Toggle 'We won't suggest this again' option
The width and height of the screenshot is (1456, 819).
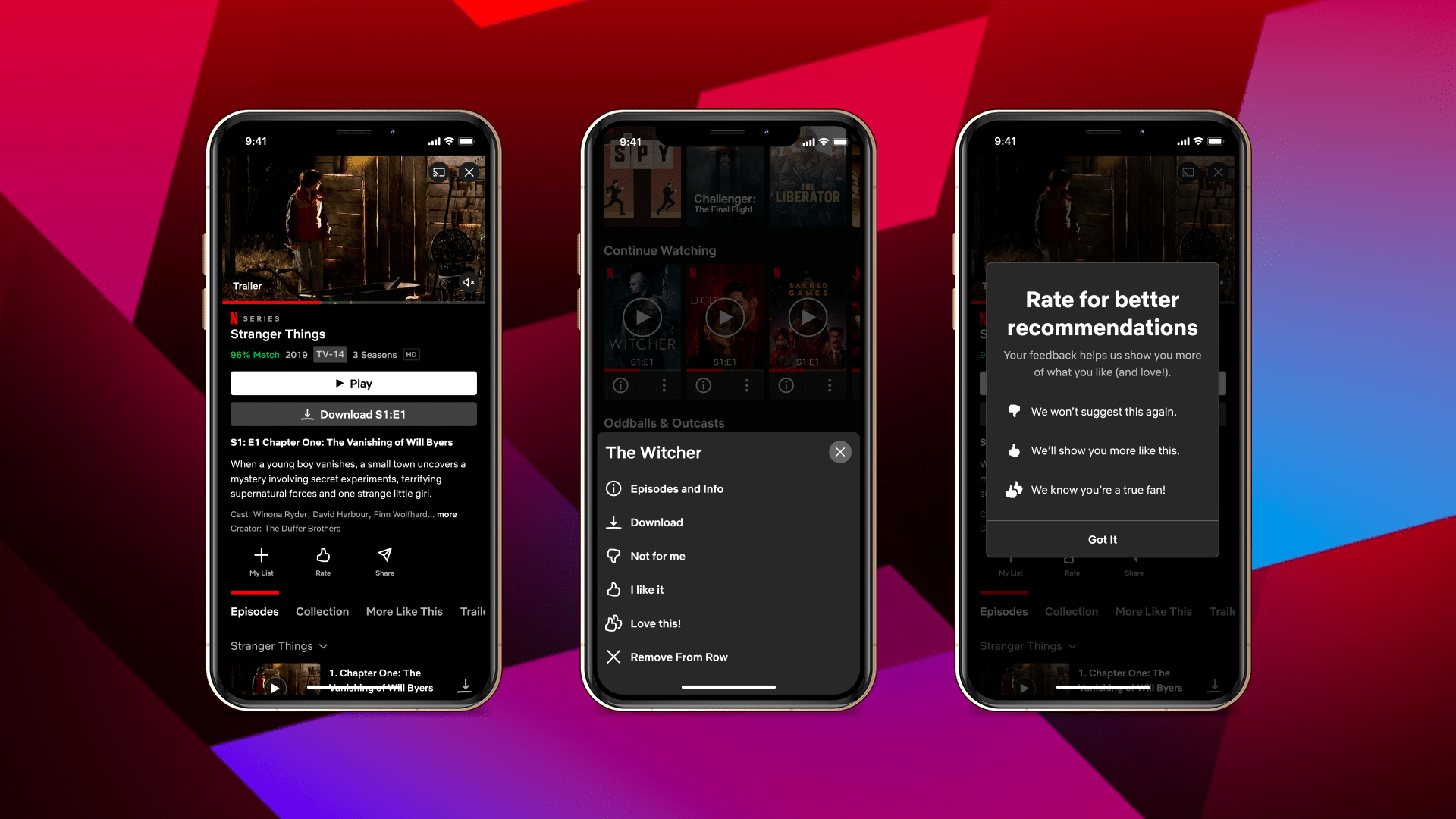pyautogui.click(x=1100, y=411)
